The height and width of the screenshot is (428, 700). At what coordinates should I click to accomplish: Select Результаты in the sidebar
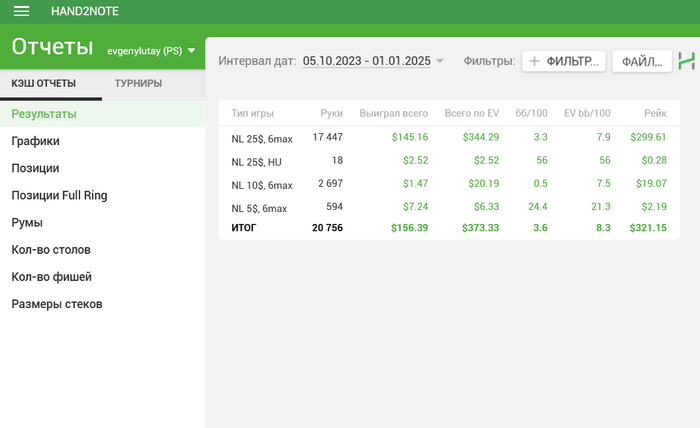click(103, 114)
